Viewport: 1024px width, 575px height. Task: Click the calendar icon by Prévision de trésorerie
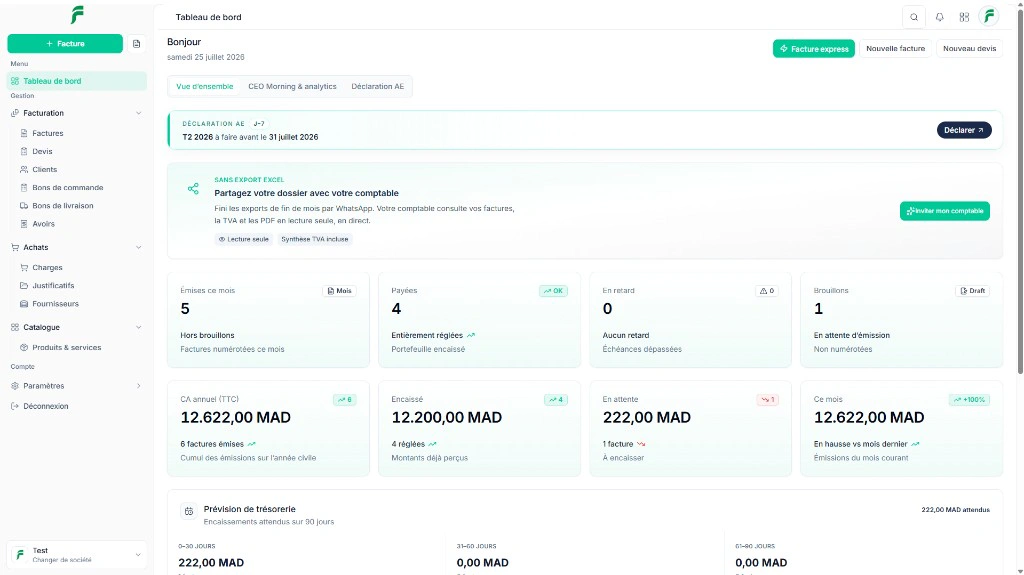click(x=189, y=512)
